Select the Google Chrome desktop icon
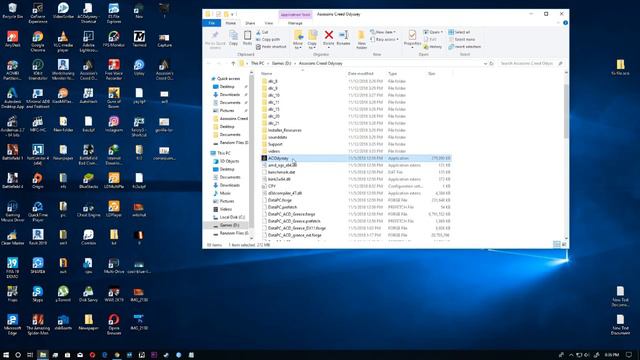Viewport: 640px width, 360px height. click(x=38, y=42)
